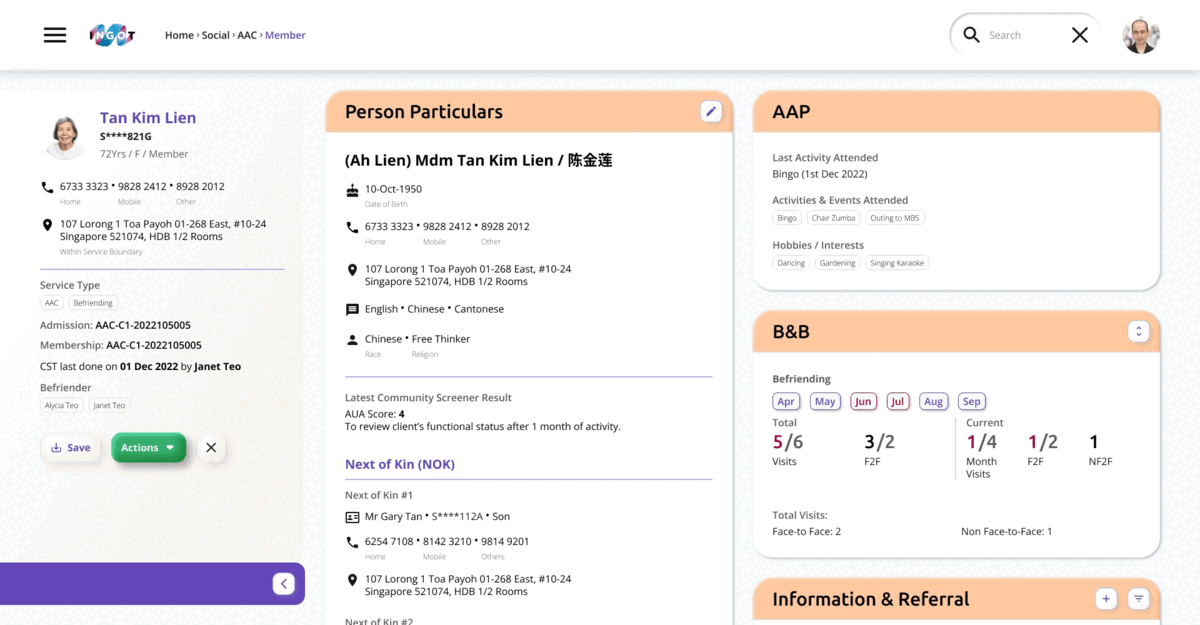Select the Member breadcrumb
This screenshot has width=1200, height=625.
click(285, 35)
